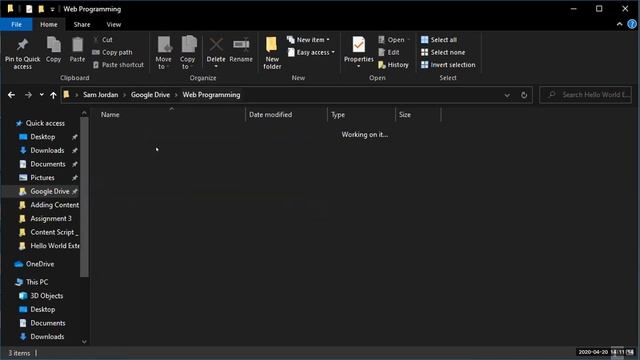
Task: Open pinned Downloads under Quick access
Action: [x=47, y=150]
